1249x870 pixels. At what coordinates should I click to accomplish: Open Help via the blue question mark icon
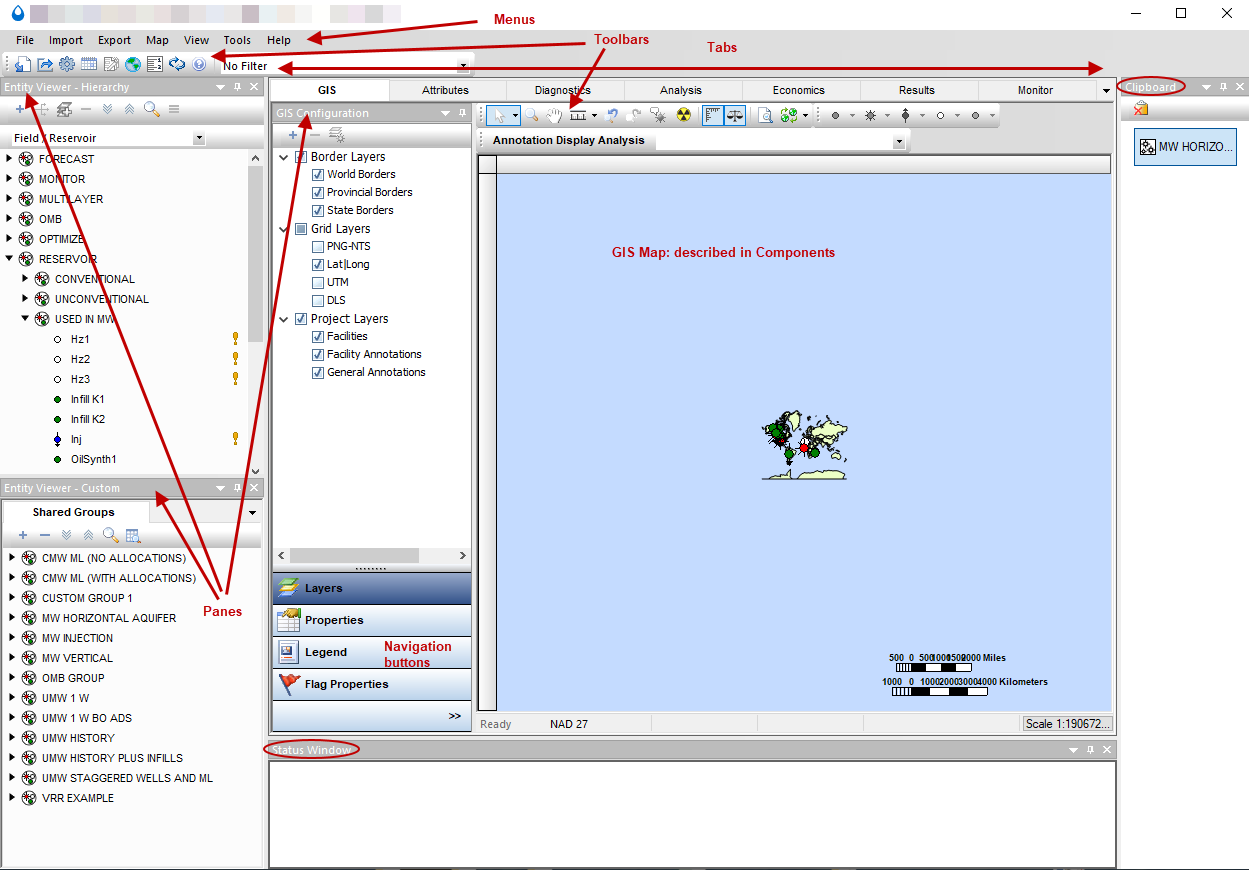pos(199,63)
